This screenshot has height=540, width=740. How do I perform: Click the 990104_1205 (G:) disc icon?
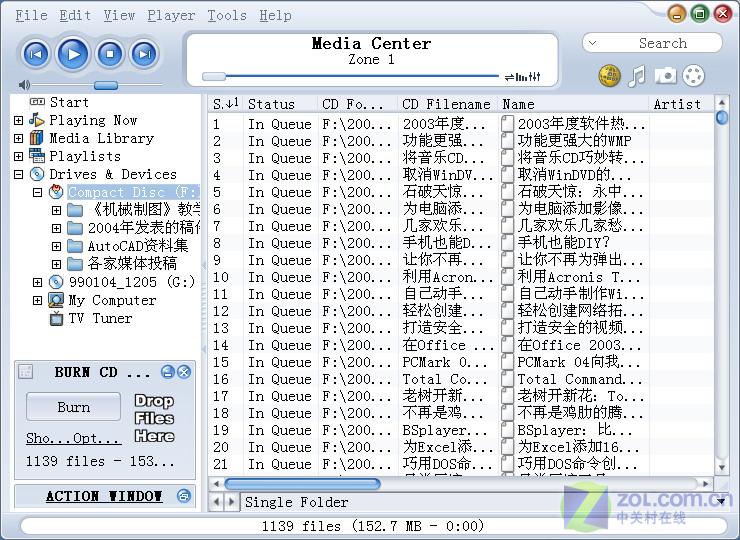(56, 282)
